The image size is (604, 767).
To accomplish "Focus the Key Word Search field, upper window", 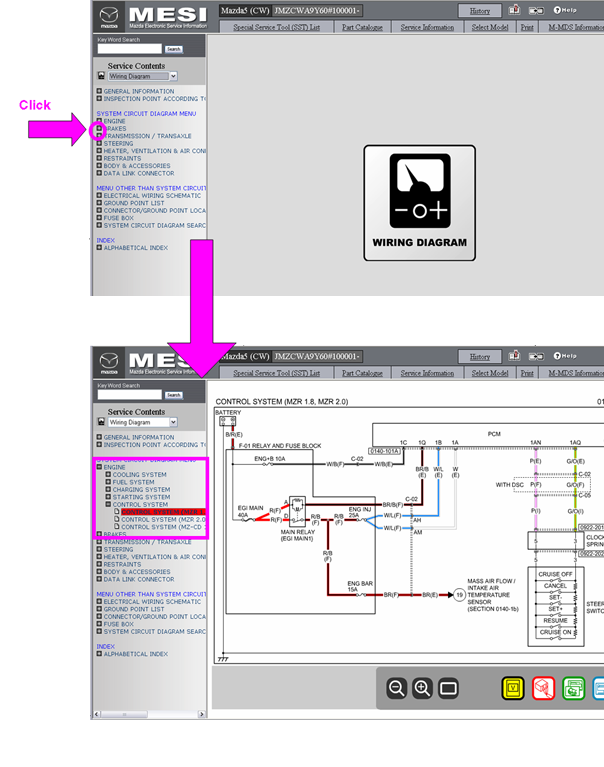I will click(x=130, y=48).
